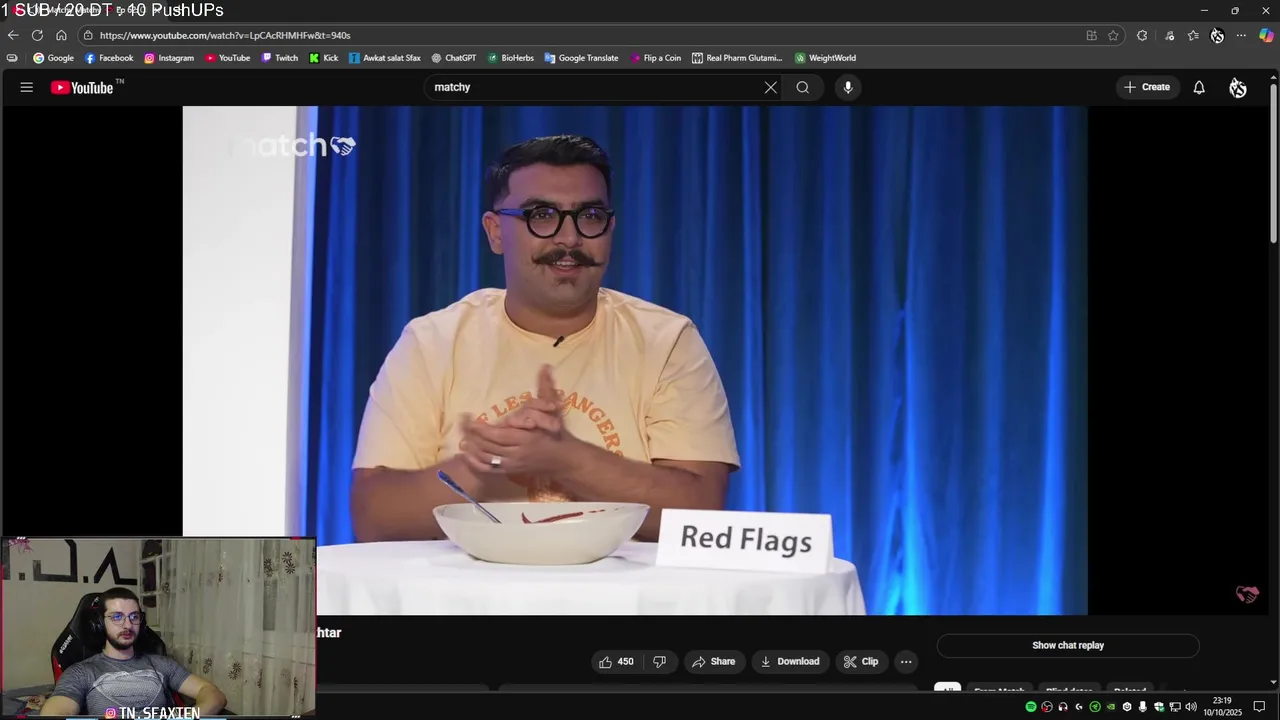The height and width of the screenshot is (720, 1280).
Task: Open Awkat salat Sfax bookmark
Action: pos(385,58)
